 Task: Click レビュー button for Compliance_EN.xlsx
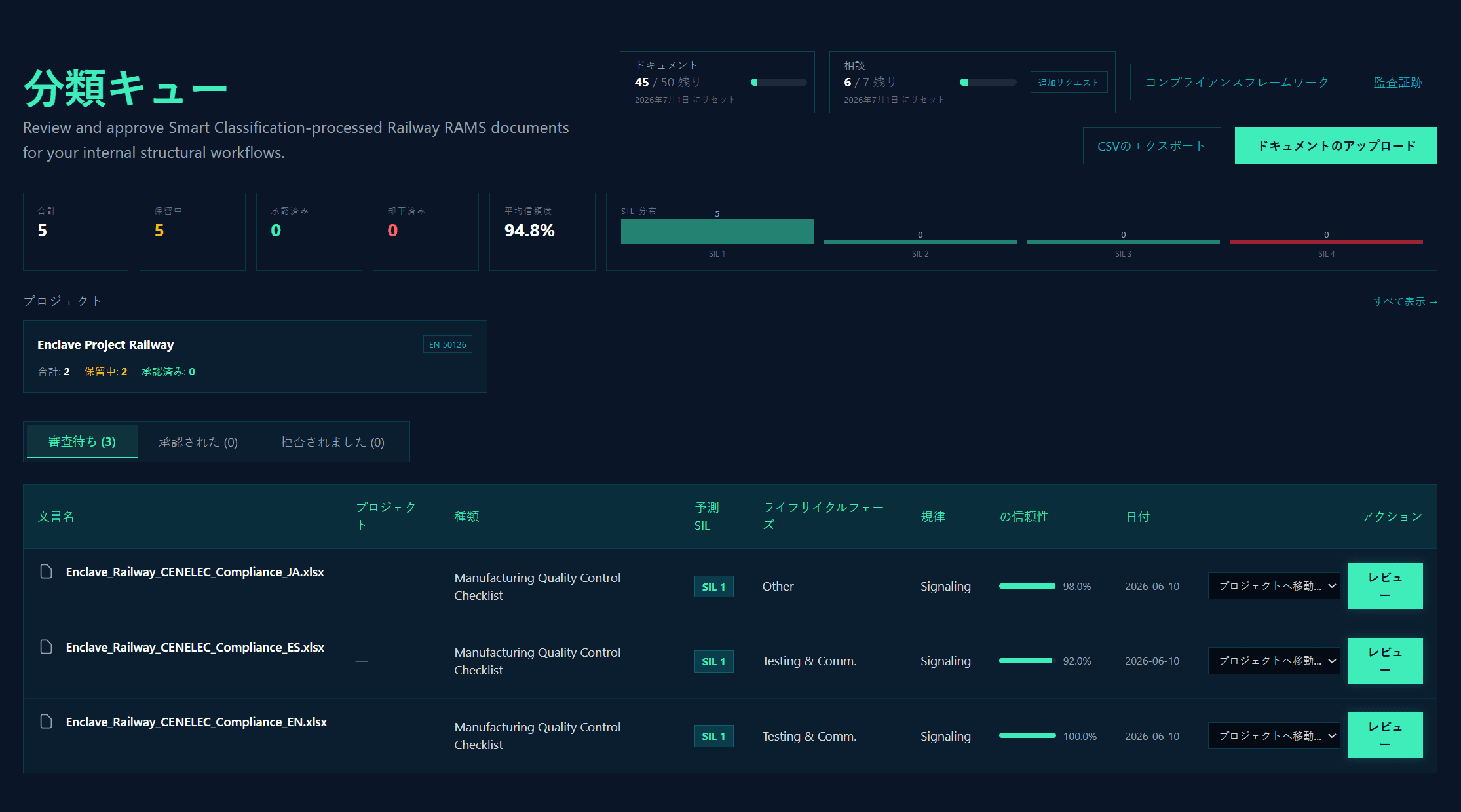(x=1385, y=735)
